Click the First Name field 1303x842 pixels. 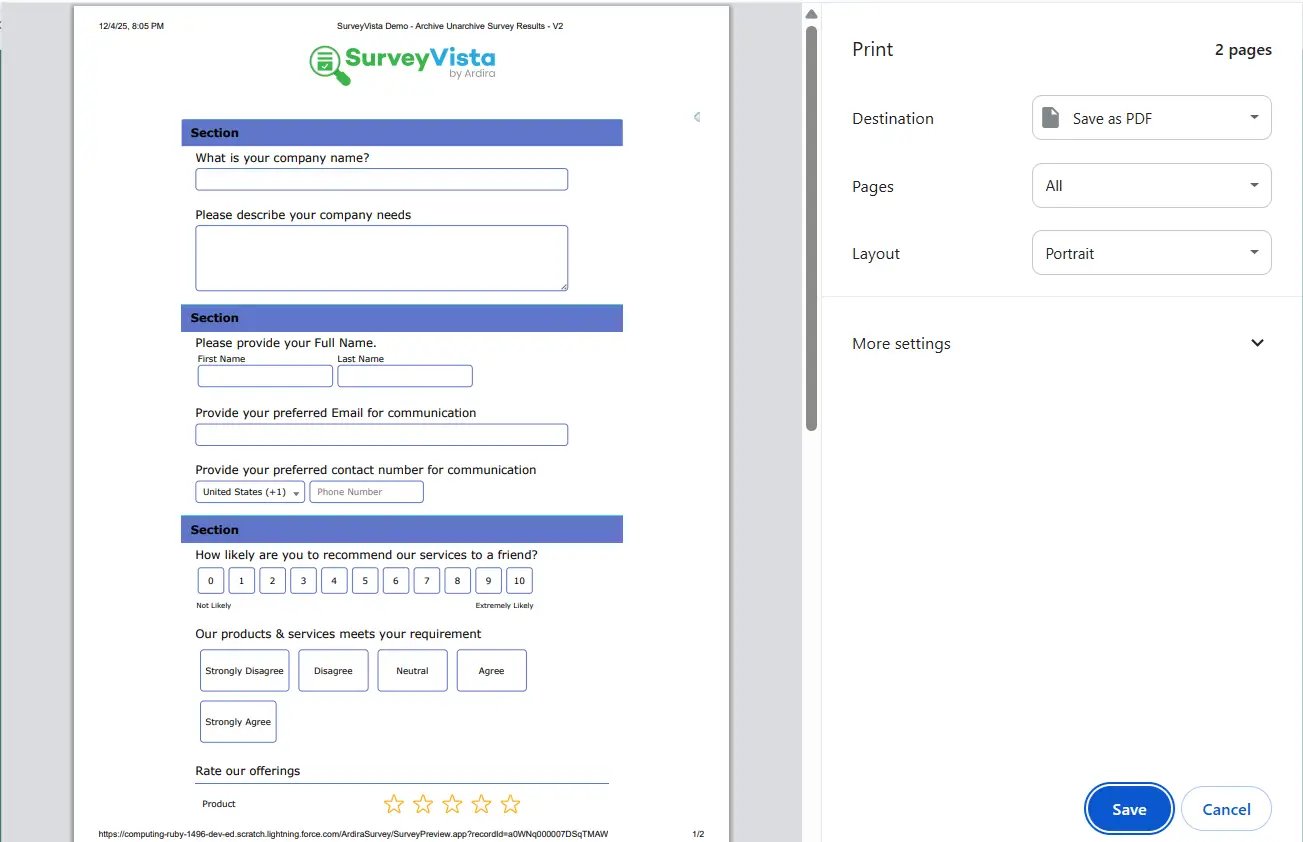click(x=265, y=376)
